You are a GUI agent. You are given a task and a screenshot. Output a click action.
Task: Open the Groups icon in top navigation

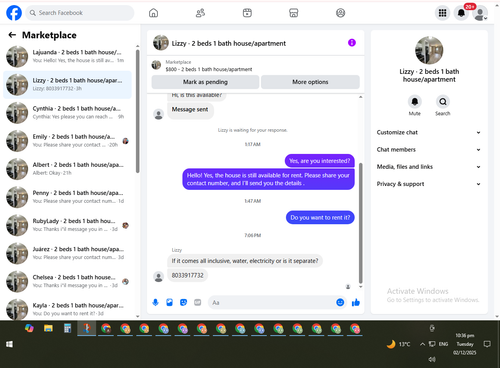pyautogui.click(x=340, y=13)
